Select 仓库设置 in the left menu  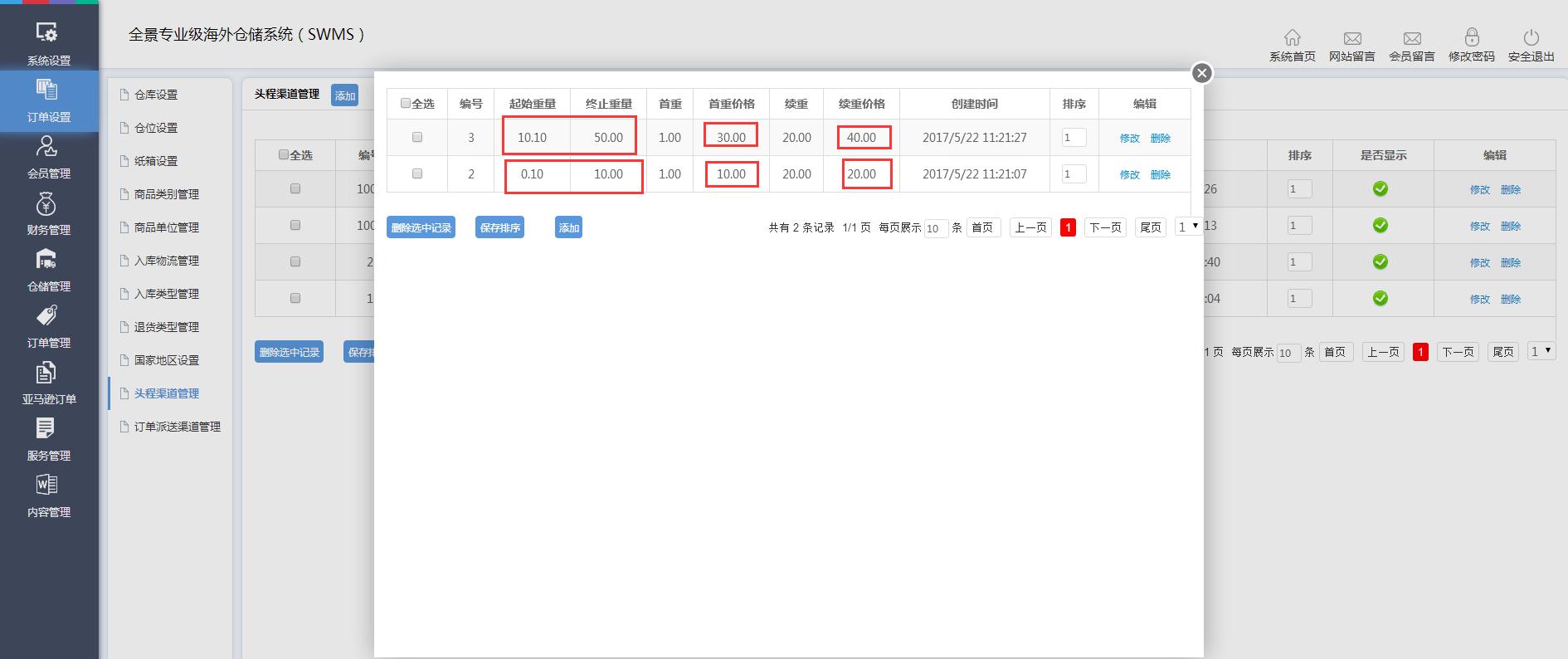click(x=156, y=95)
